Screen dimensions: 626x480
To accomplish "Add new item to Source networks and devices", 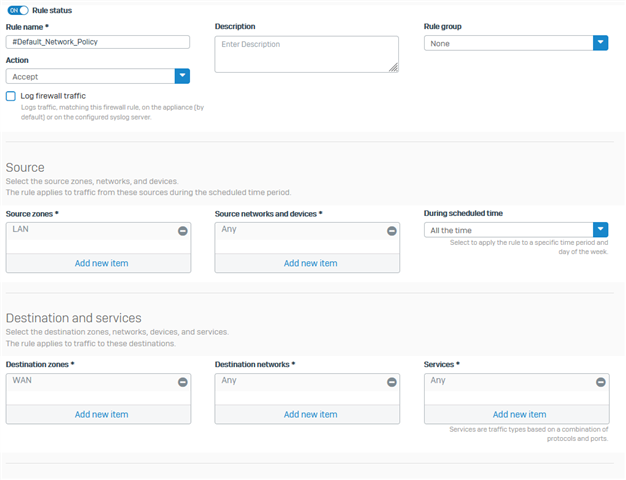I will pos(311,263).
